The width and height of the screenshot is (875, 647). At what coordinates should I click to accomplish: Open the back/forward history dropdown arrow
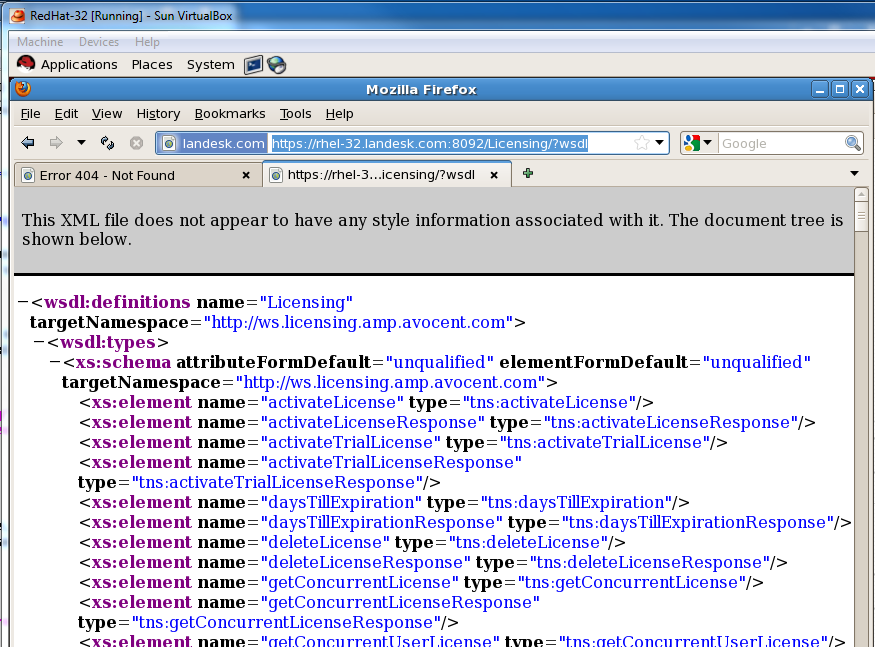click(81, 143)
